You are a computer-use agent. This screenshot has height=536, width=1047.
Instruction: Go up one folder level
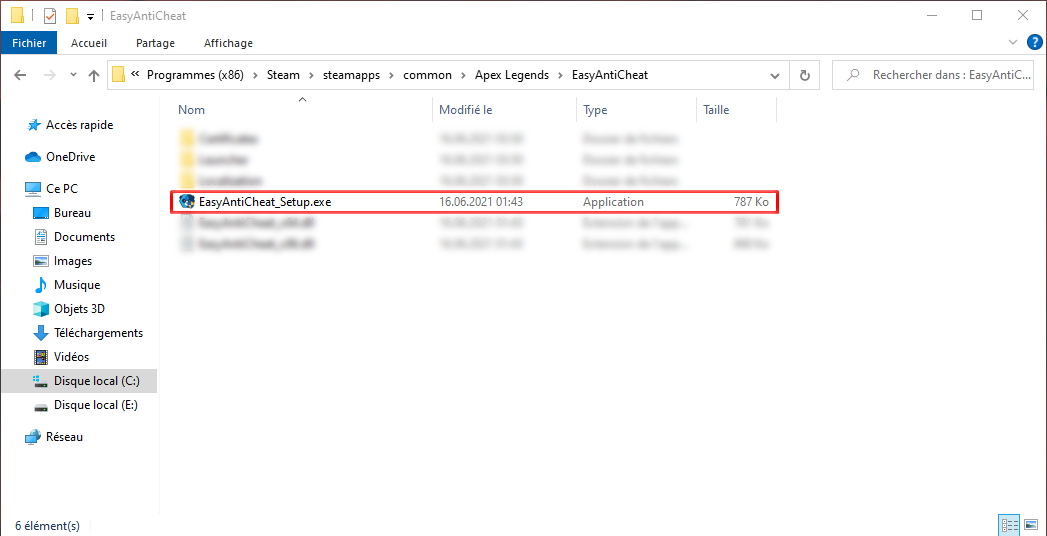pos(94,75)
